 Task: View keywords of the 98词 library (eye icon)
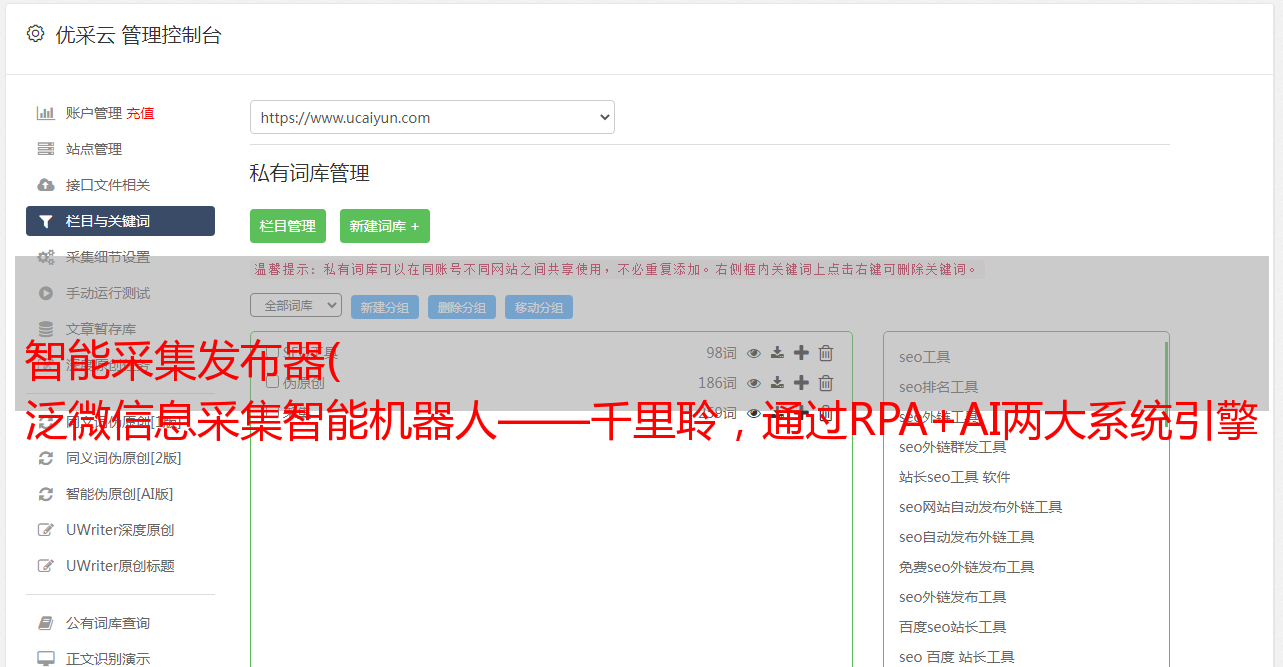(x=754, y=353)
